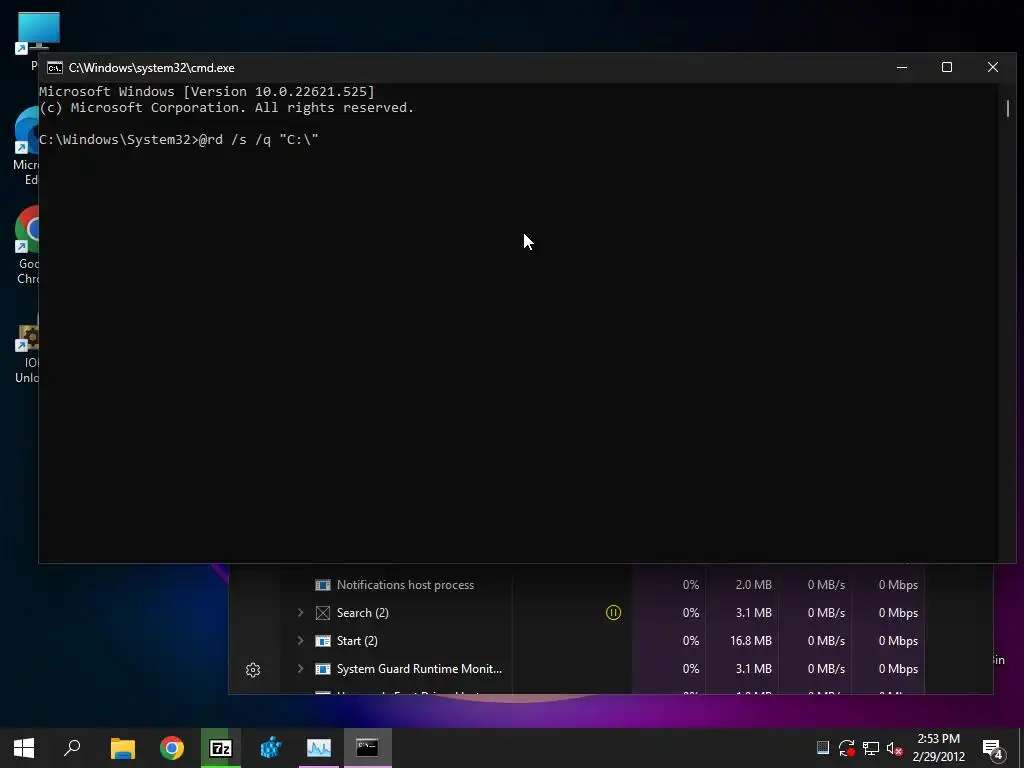The height and width of the screenshot is (768, 1024).
Task: Select System Guard Runtime Monit... process name
Action: tap(419, 669)
